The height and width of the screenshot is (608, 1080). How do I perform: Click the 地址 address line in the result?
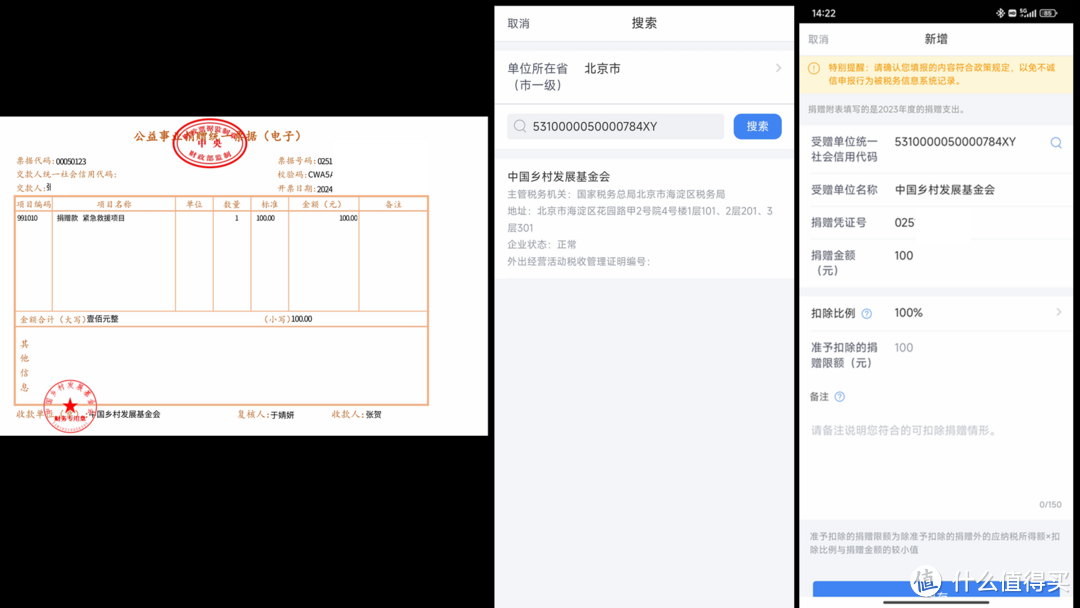tap(640, 219)
